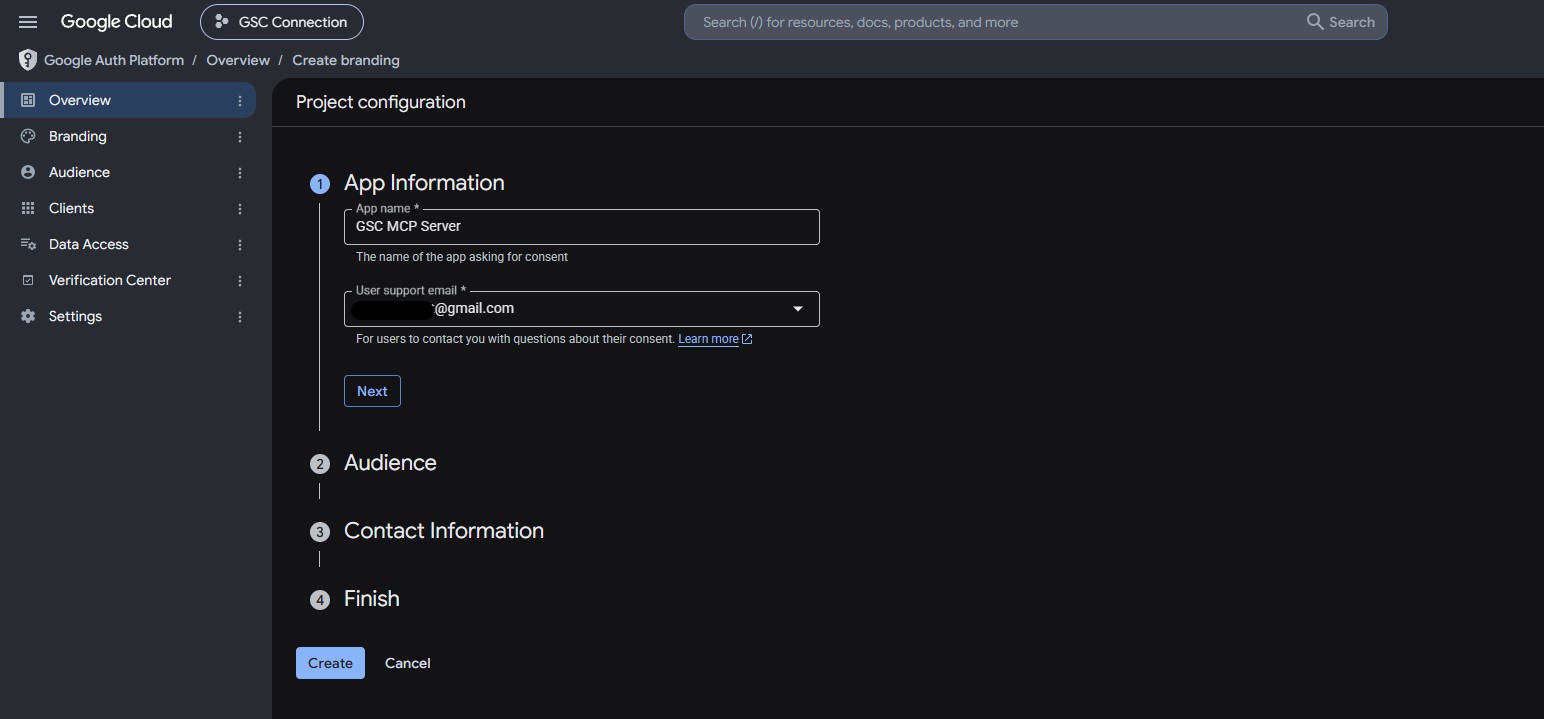Image resolution: width=1544 pixels, height=719 pixels.
Task: Expand the App Information step
Action: click(424, 183)
